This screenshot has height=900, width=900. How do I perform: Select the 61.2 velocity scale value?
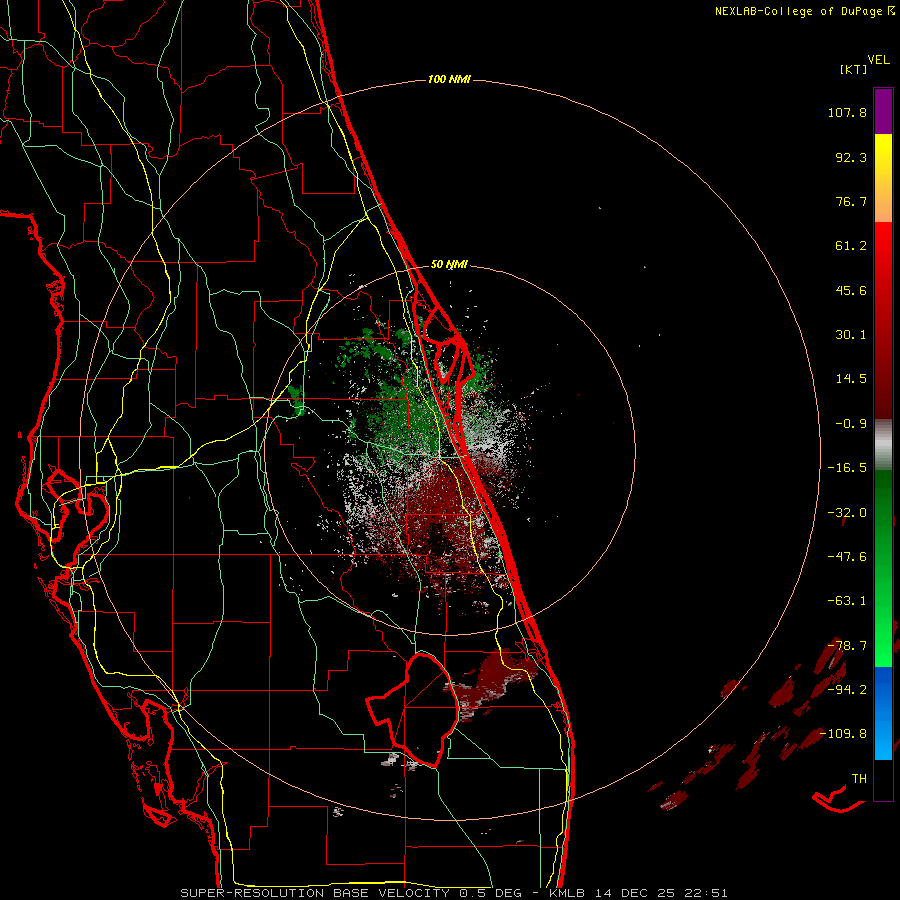point(851,246)
